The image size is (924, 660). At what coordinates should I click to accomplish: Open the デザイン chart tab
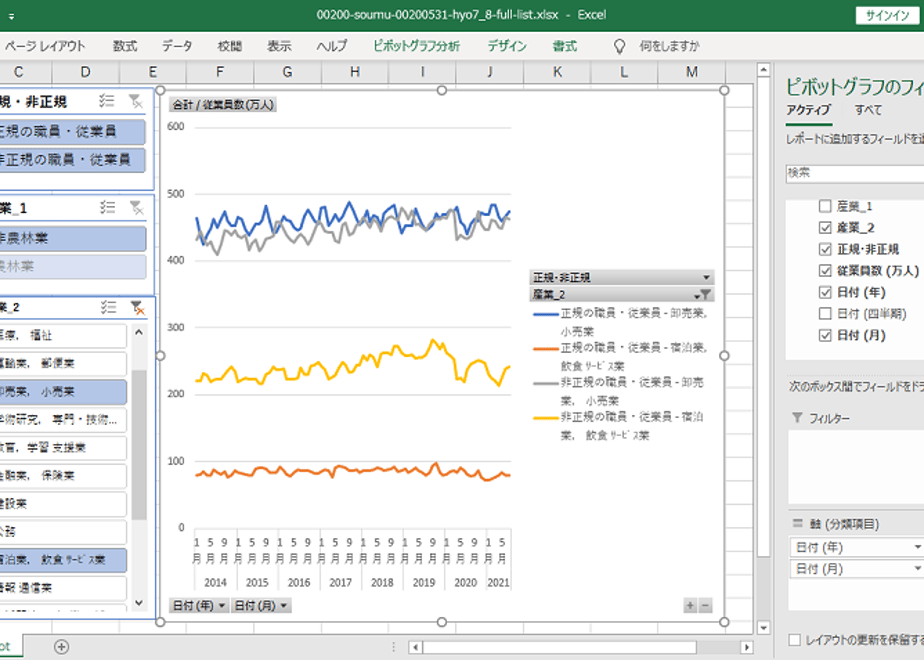[507, 46]
